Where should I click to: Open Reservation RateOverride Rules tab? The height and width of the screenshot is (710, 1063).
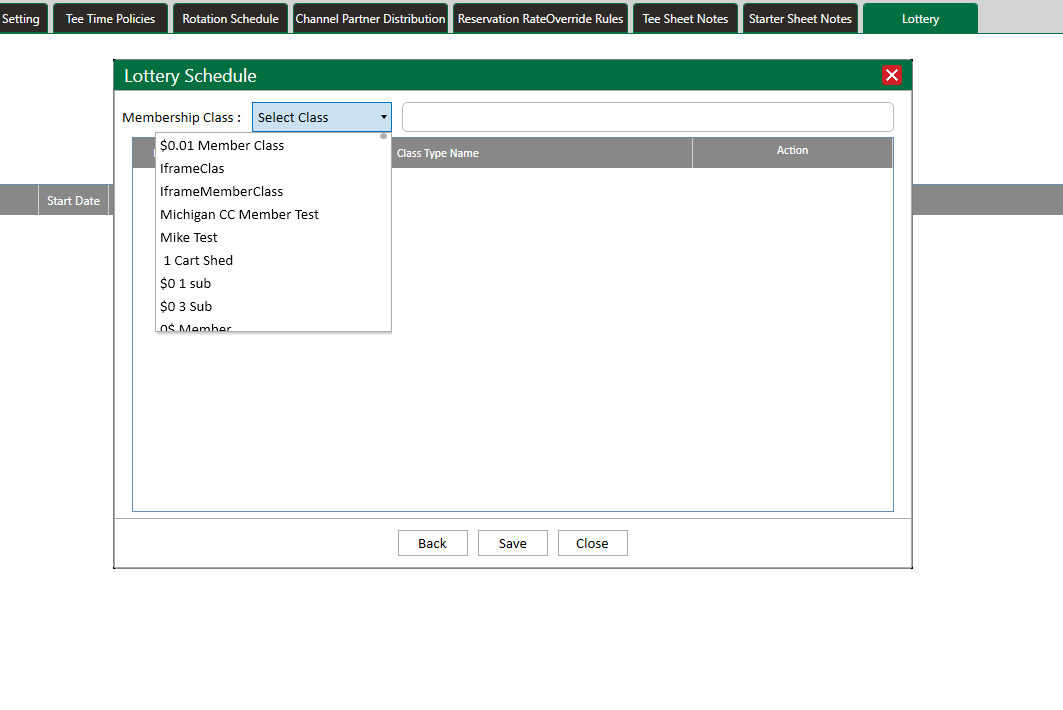tap(540, 18)
